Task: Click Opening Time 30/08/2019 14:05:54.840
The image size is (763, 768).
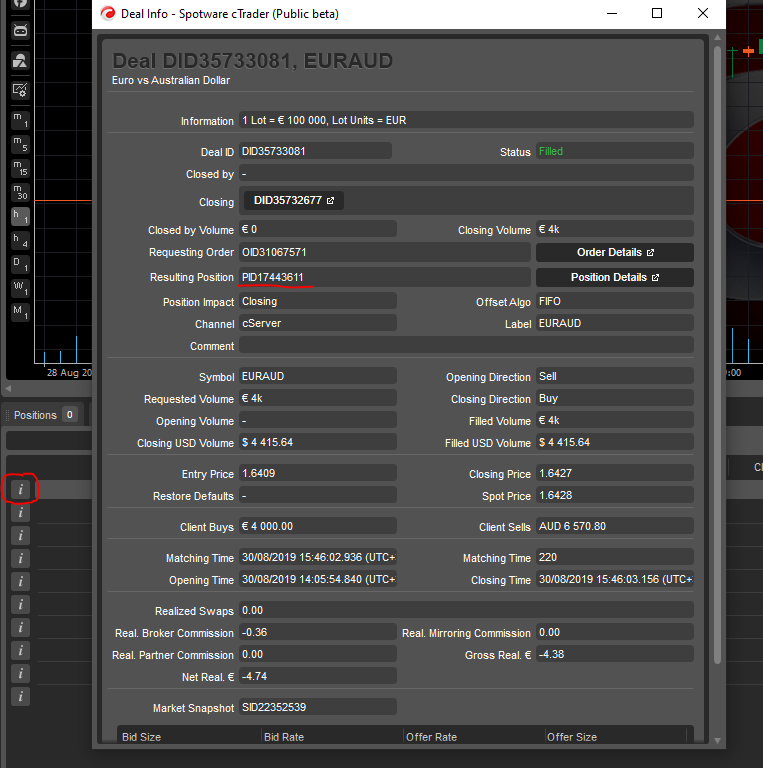Action: tap(318, 579)
